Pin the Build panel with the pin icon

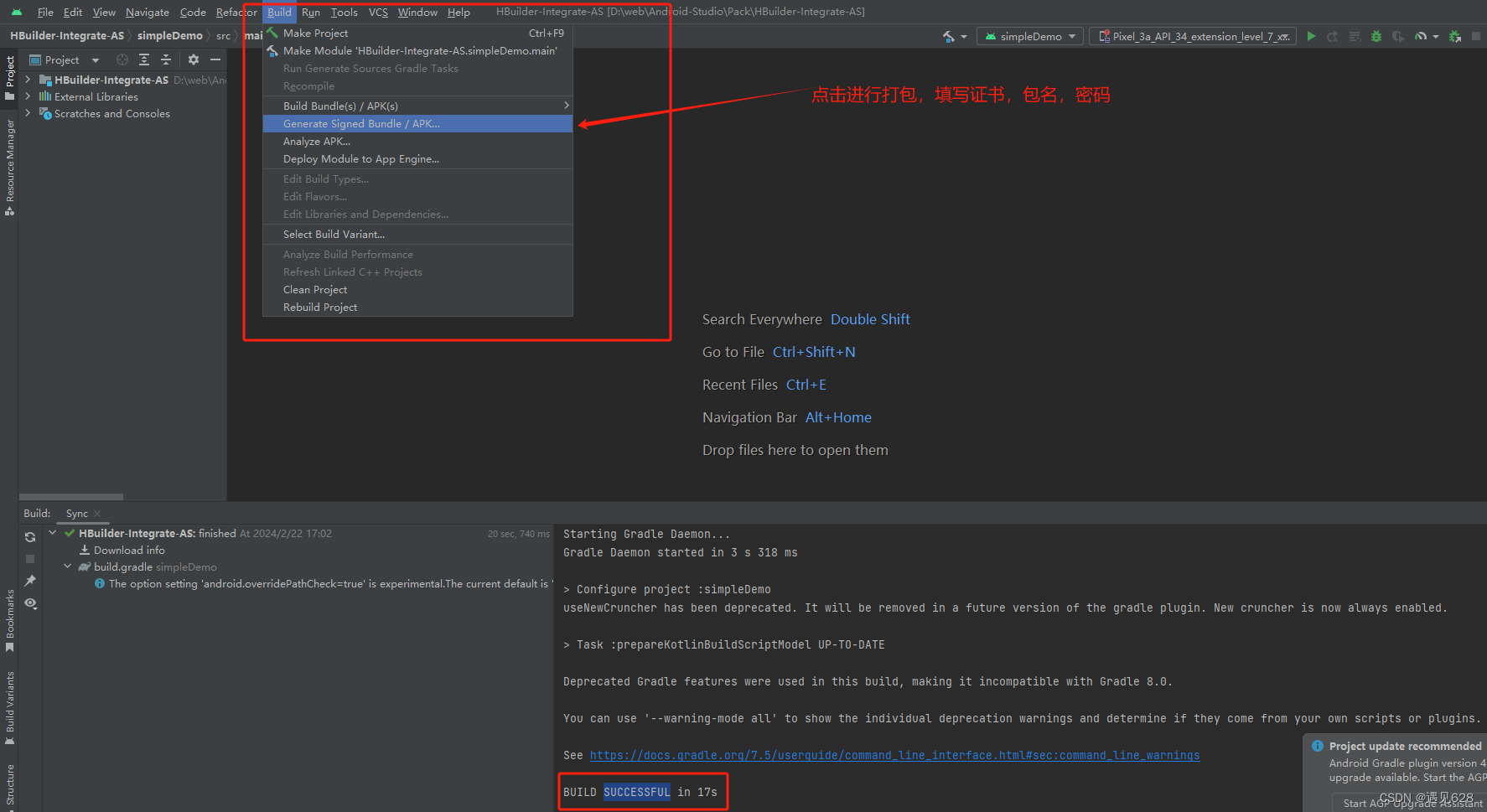(x=30, y=579)
